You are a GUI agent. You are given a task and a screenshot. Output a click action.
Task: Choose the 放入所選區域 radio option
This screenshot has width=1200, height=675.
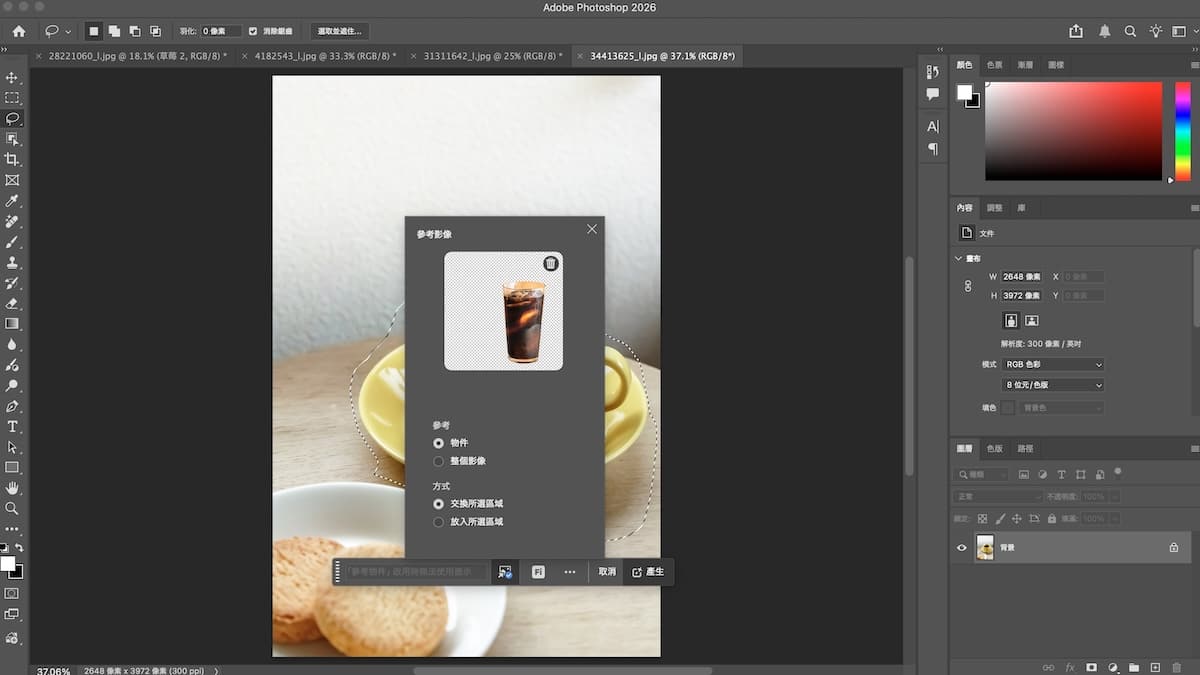438,522
